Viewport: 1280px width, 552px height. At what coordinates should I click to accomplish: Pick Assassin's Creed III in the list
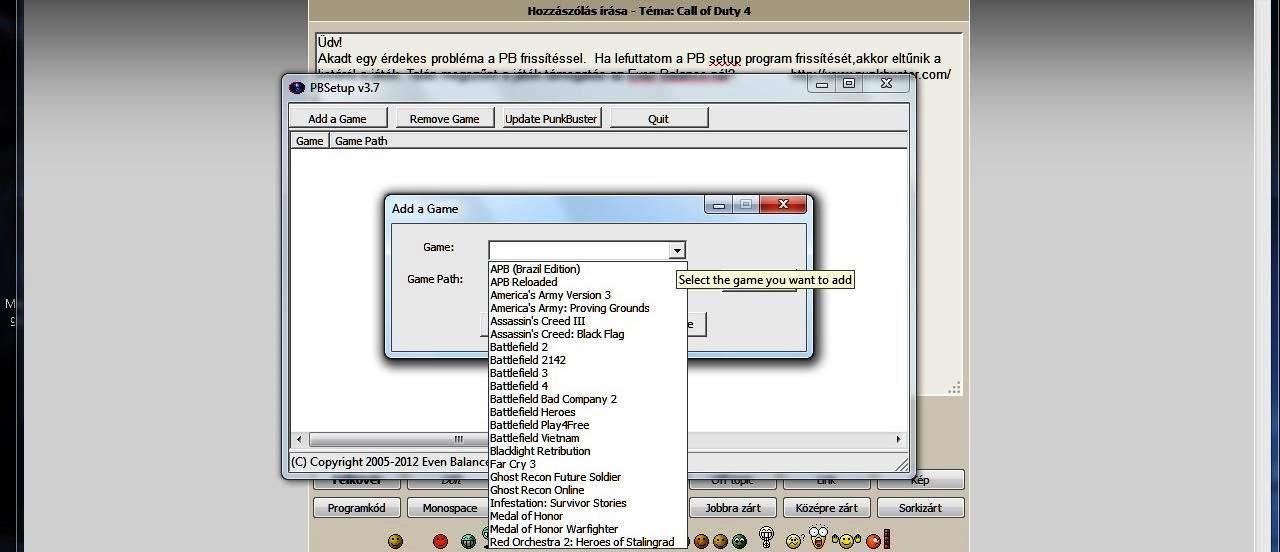(x=587, y=321)
